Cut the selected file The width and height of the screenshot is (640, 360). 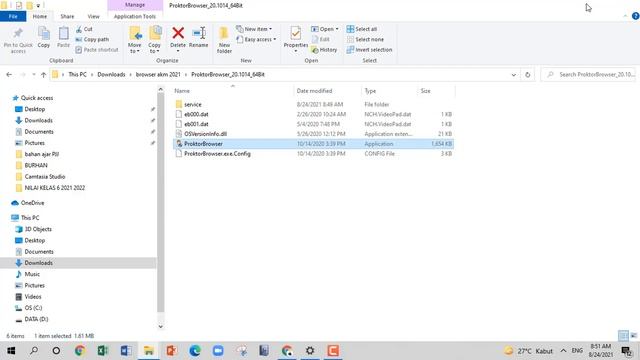coord(84,29)
